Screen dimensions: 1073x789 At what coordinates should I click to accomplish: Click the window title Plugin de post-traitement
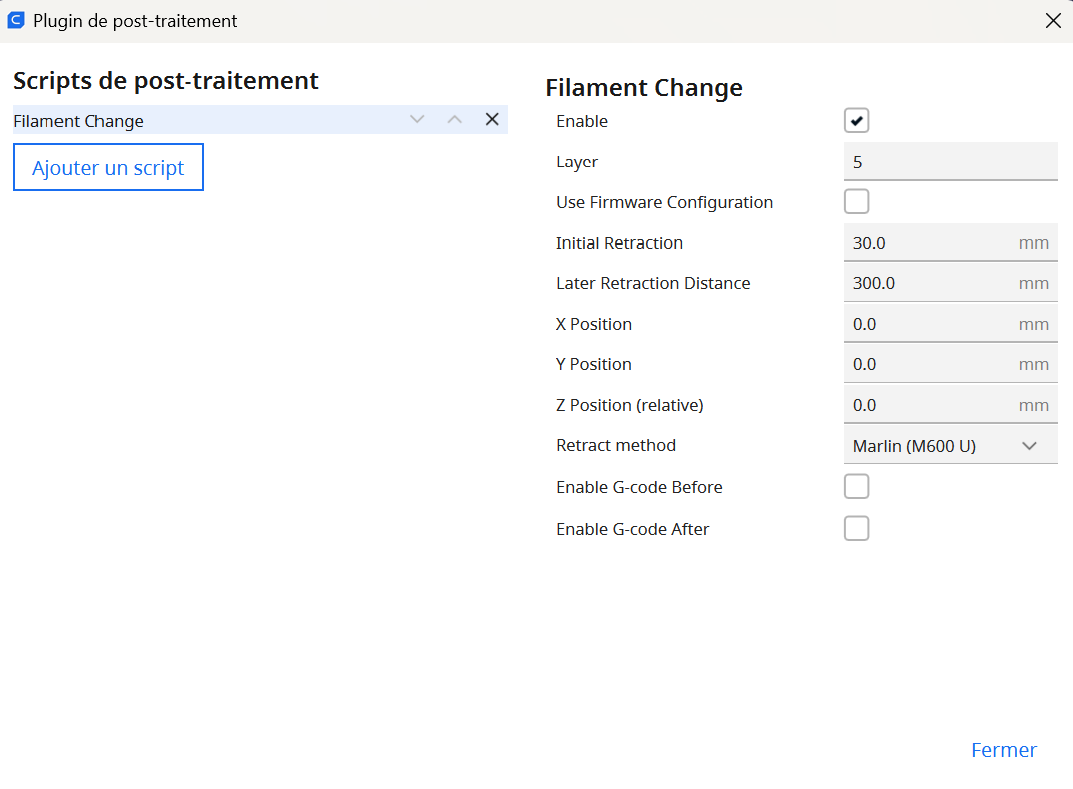click(135, 21)
